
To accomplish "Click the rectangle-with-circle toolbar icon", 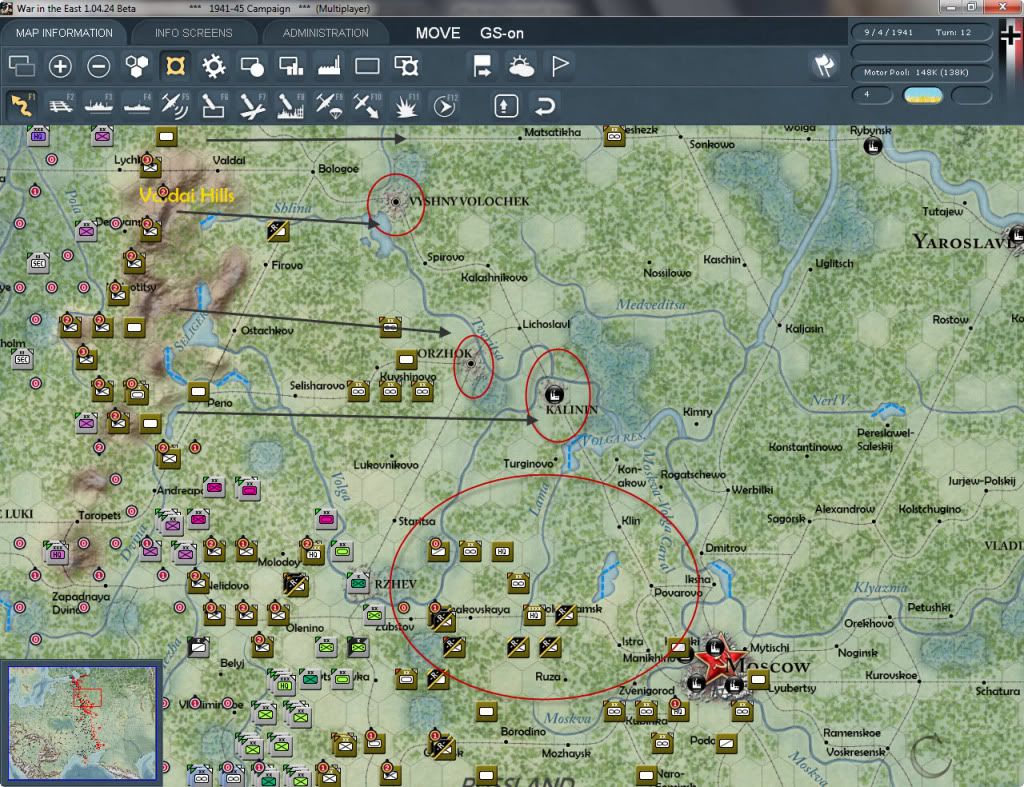I will pos(252,66).
